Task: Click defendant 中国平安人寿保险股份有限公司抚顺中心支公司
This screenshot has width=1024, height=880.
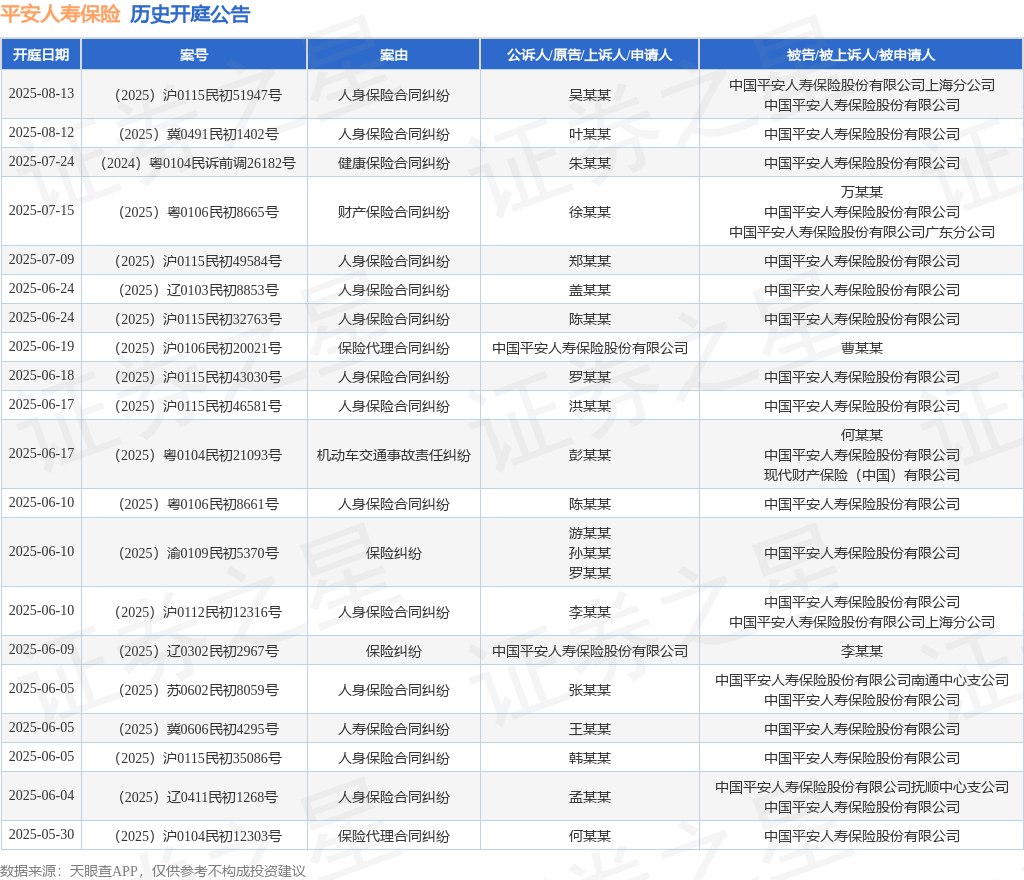Action: click(x=861, y=787)
